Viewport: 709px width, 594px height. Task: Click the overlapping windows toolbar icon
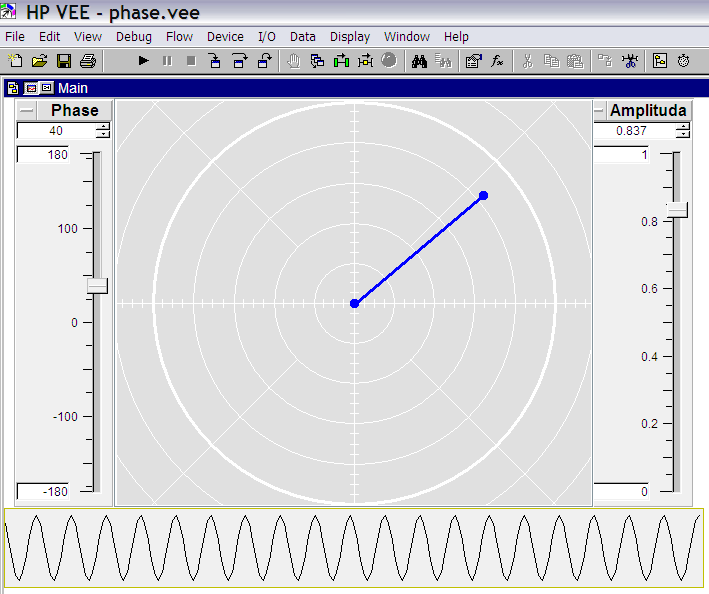(317, 61)
